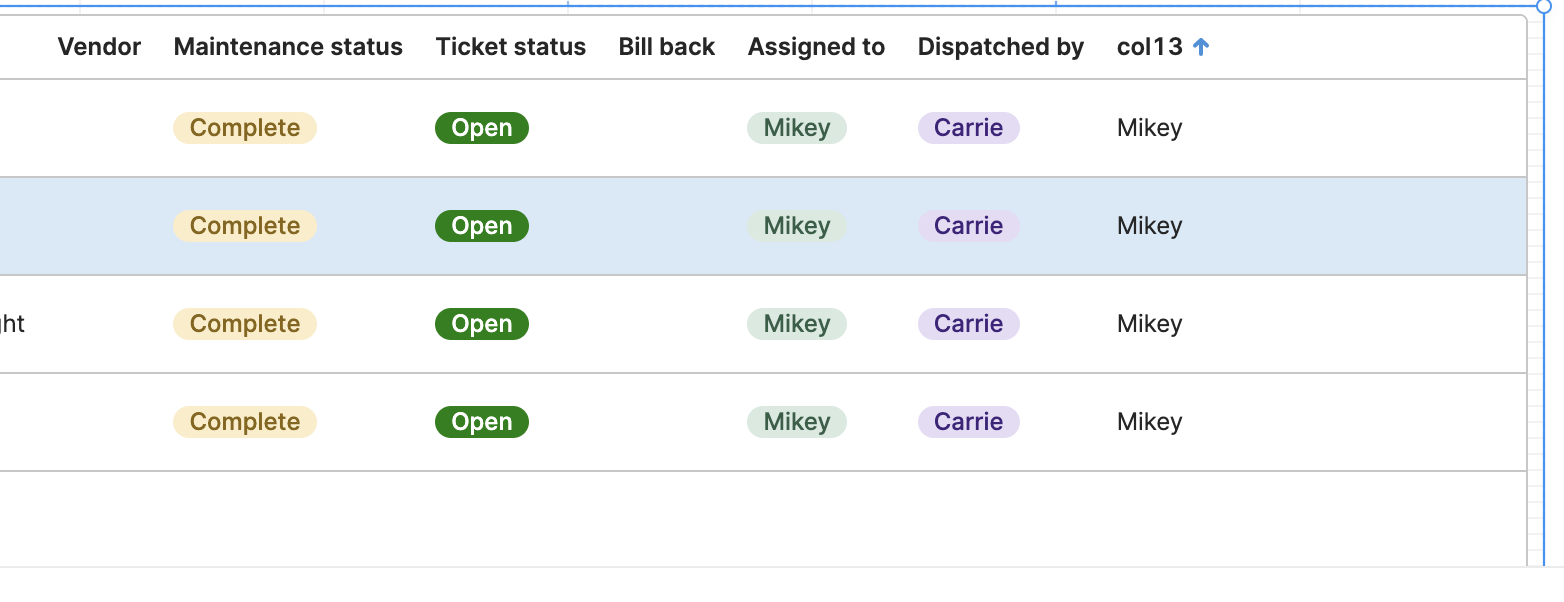Click the Complete tag in the first row
The image size is (1564, 602).
point(245,128)
